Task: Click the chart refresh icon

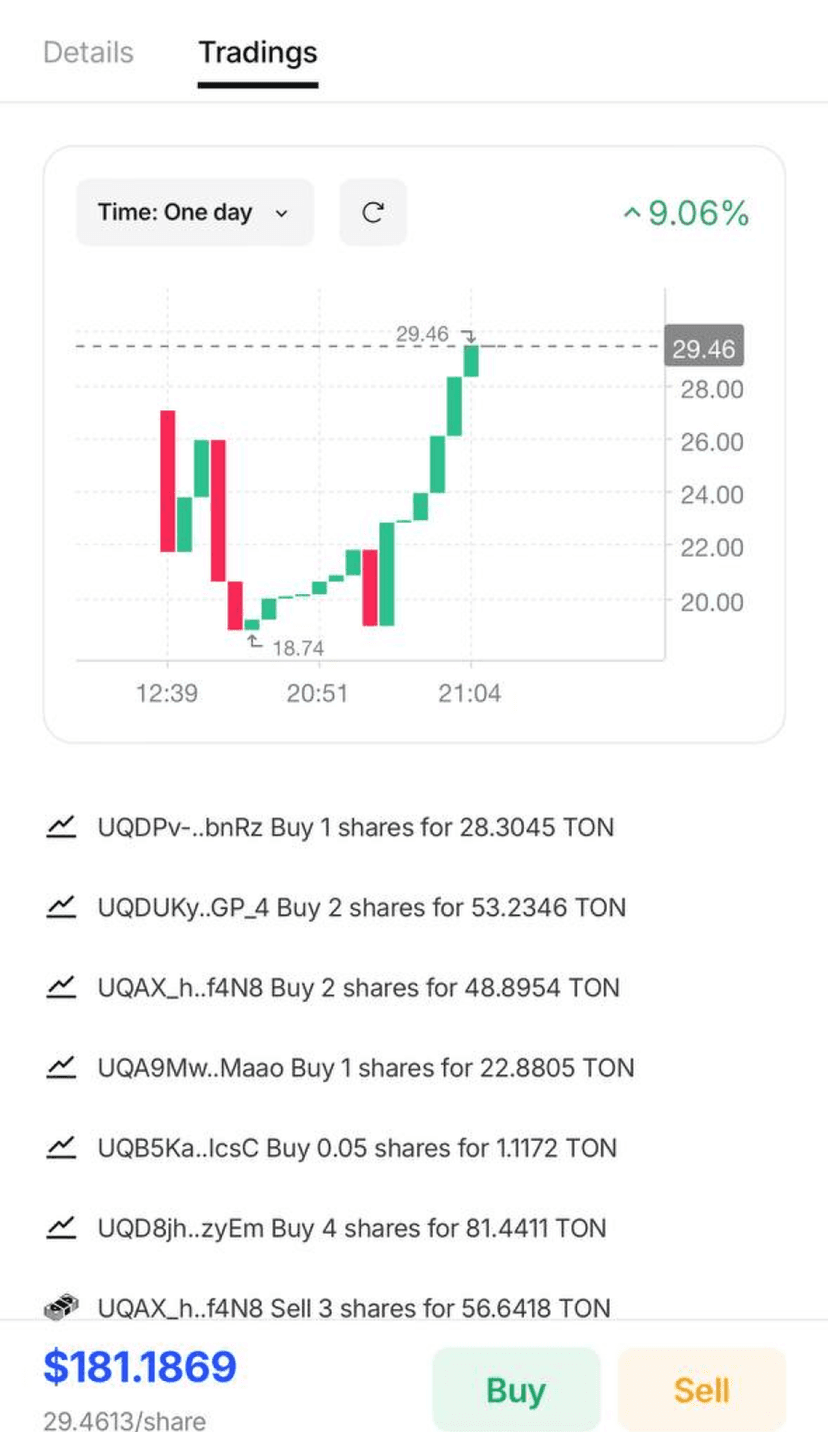Action: [x=373, y=212]
